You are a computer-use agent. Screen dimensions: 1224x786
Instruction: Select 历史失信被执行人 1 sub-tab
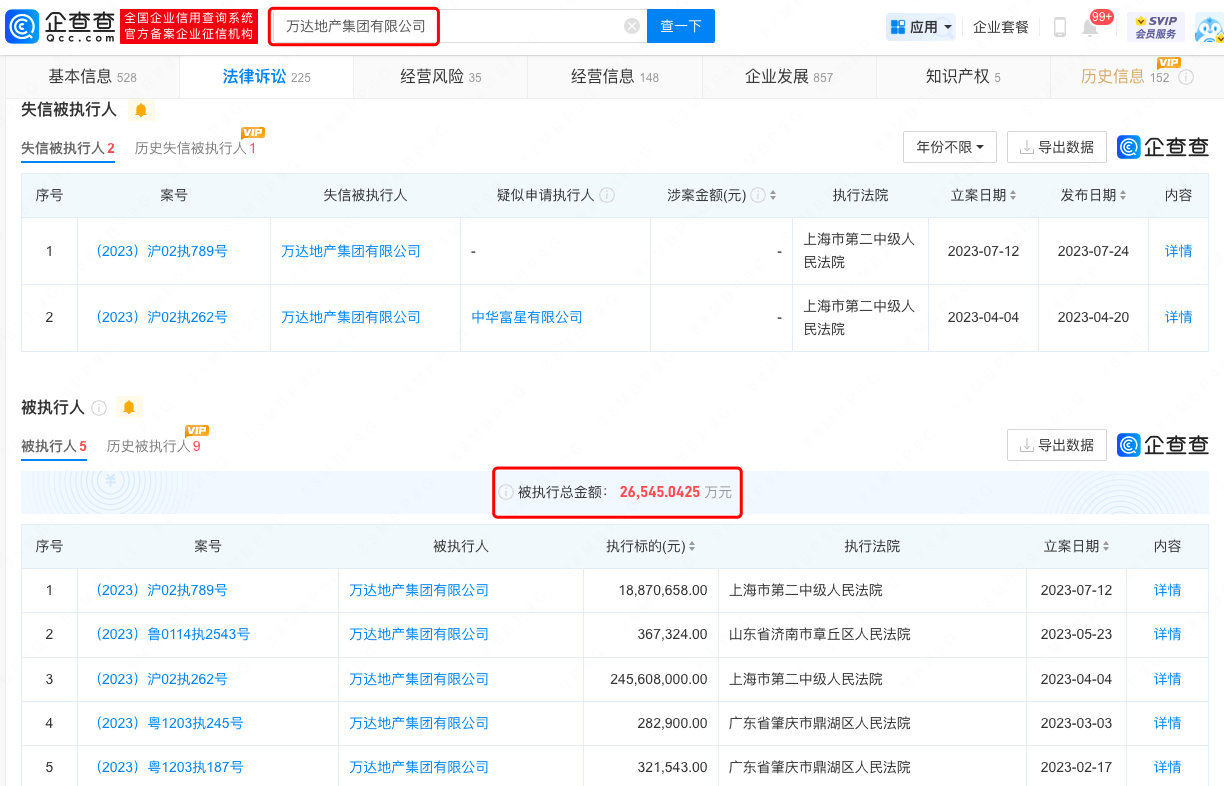(196, 148)
